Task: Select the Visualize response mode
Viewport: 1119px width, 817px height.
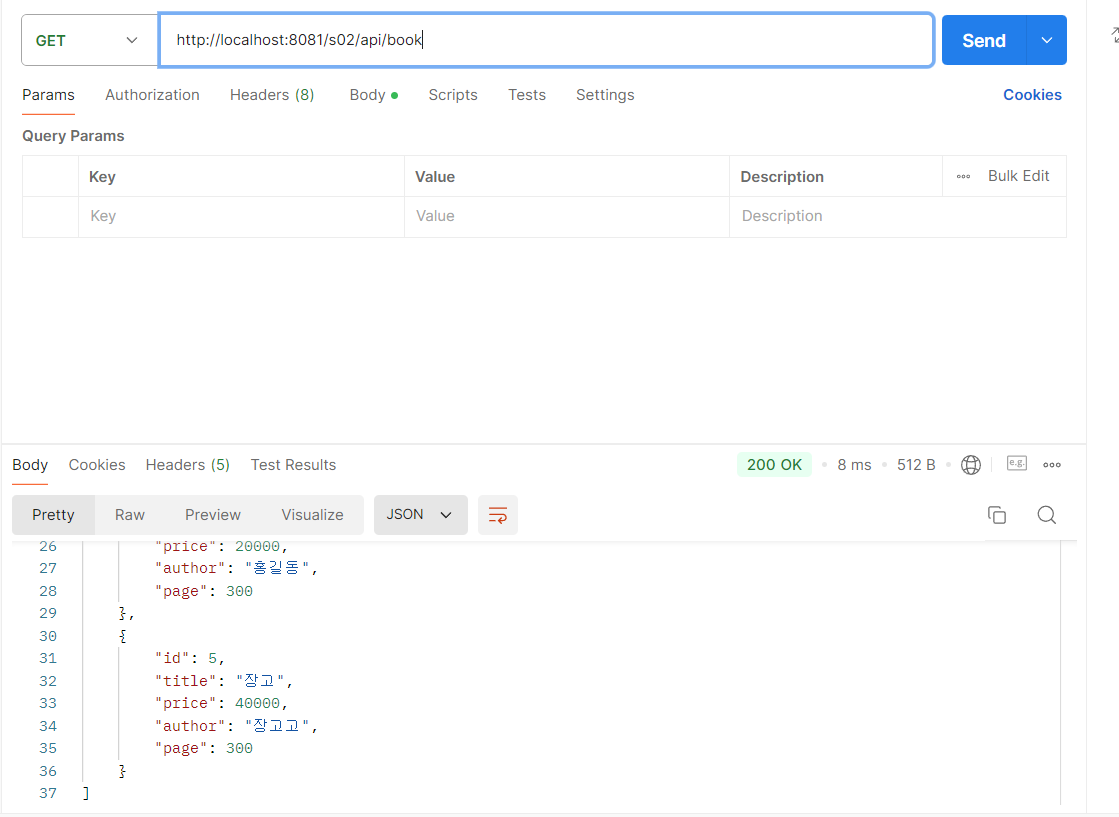Action: (x=312, y=514)
